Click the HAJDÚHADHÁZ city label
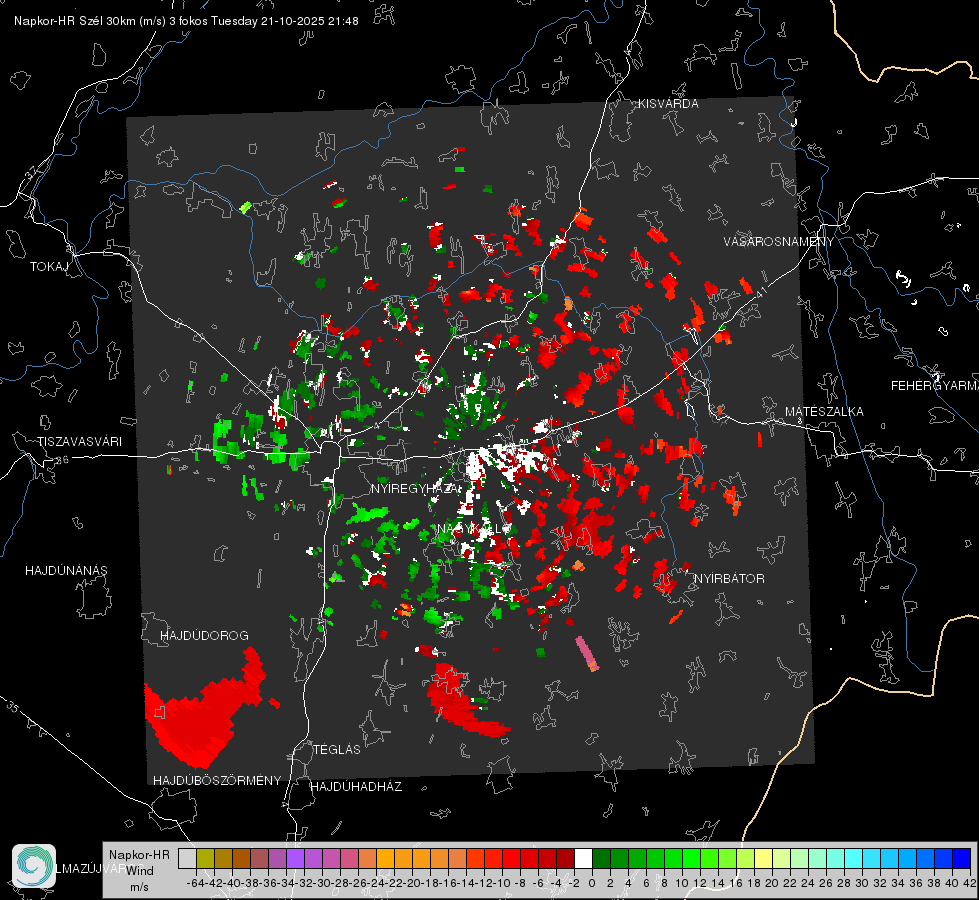The image size is (979, 900). point(356,786)
